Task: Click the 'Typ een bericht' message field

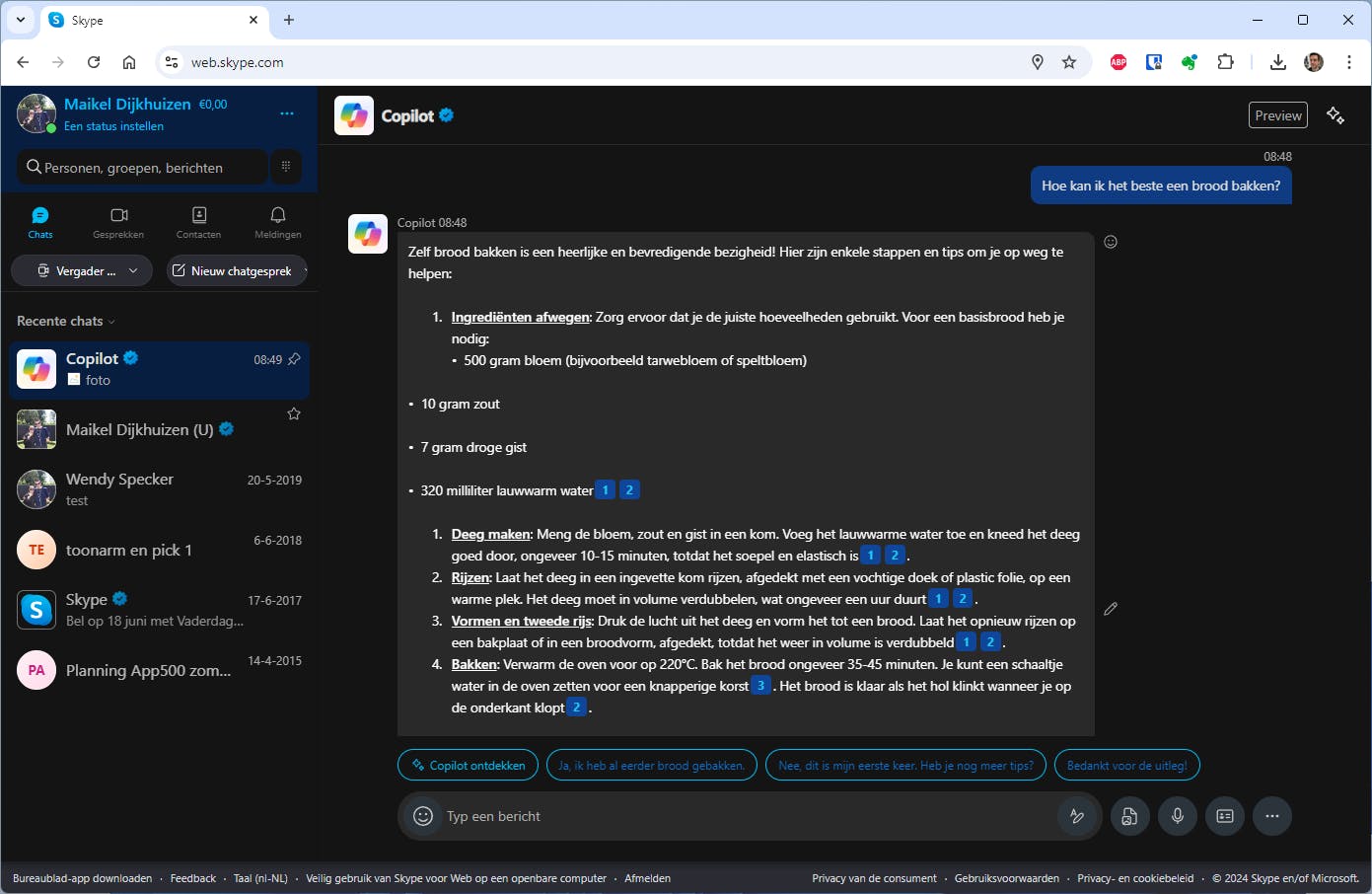Action: pyautogui.click(x=748, y=816)
